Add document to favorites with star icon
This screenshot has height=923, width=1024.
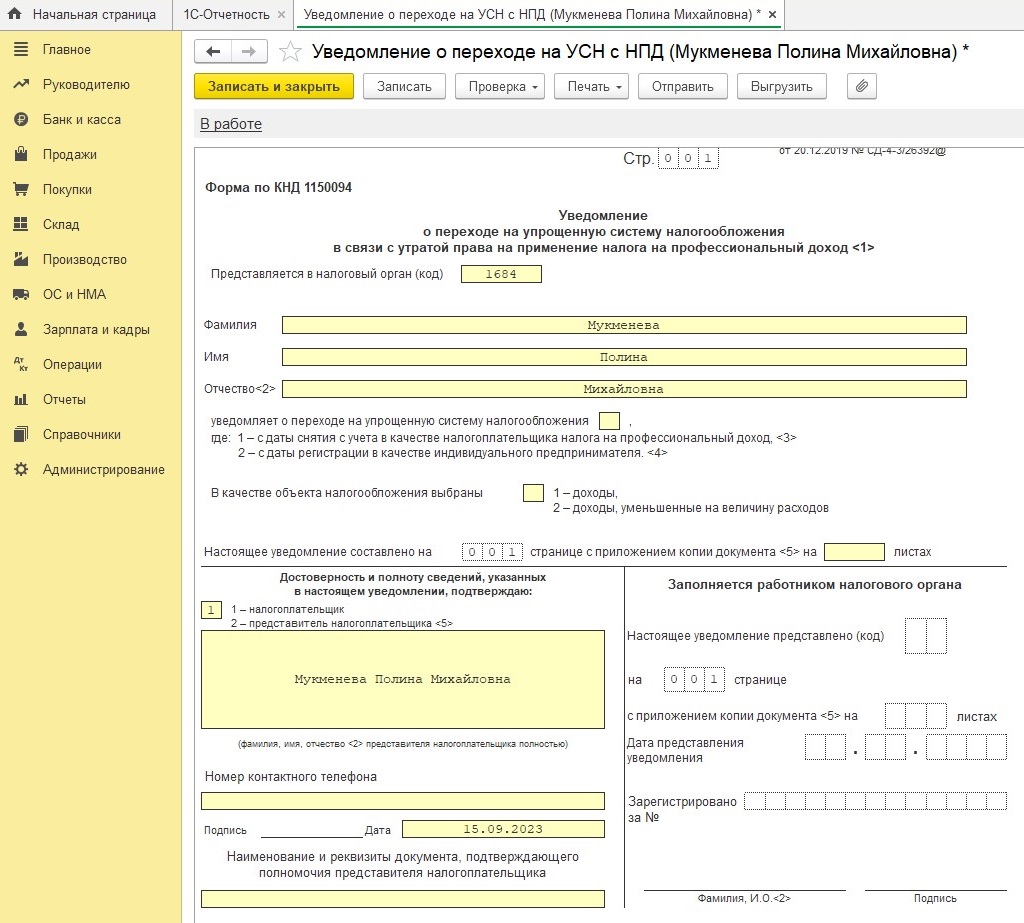[290, 52]
